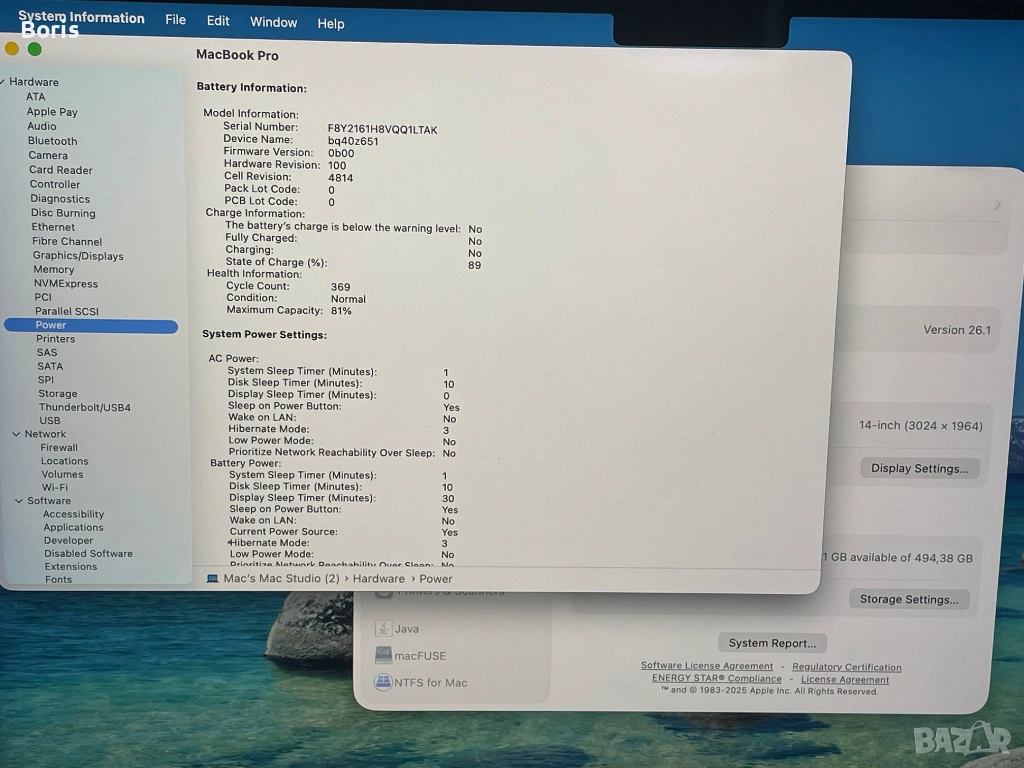
Task: Collapse the Software category tree
Action: 18,500
